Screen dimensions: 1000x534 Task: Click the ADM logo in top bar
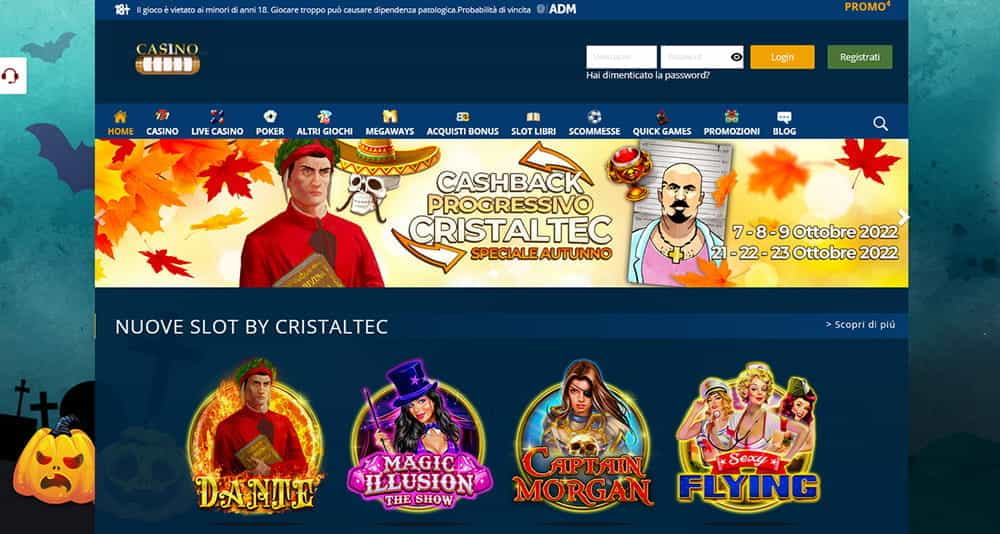pos(556,9)
